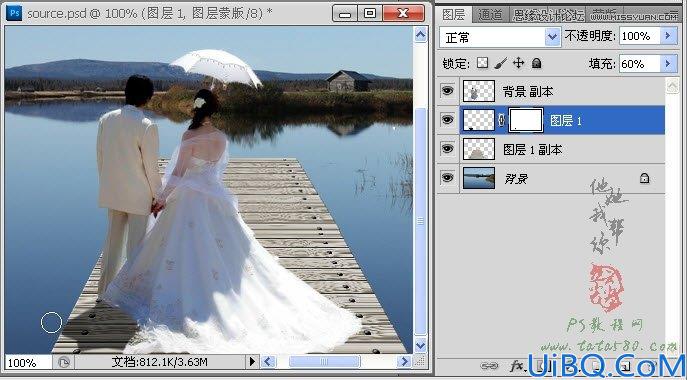Click layers panel scroll up arrow
Screen dimensions: 687x380
point(672,85)
